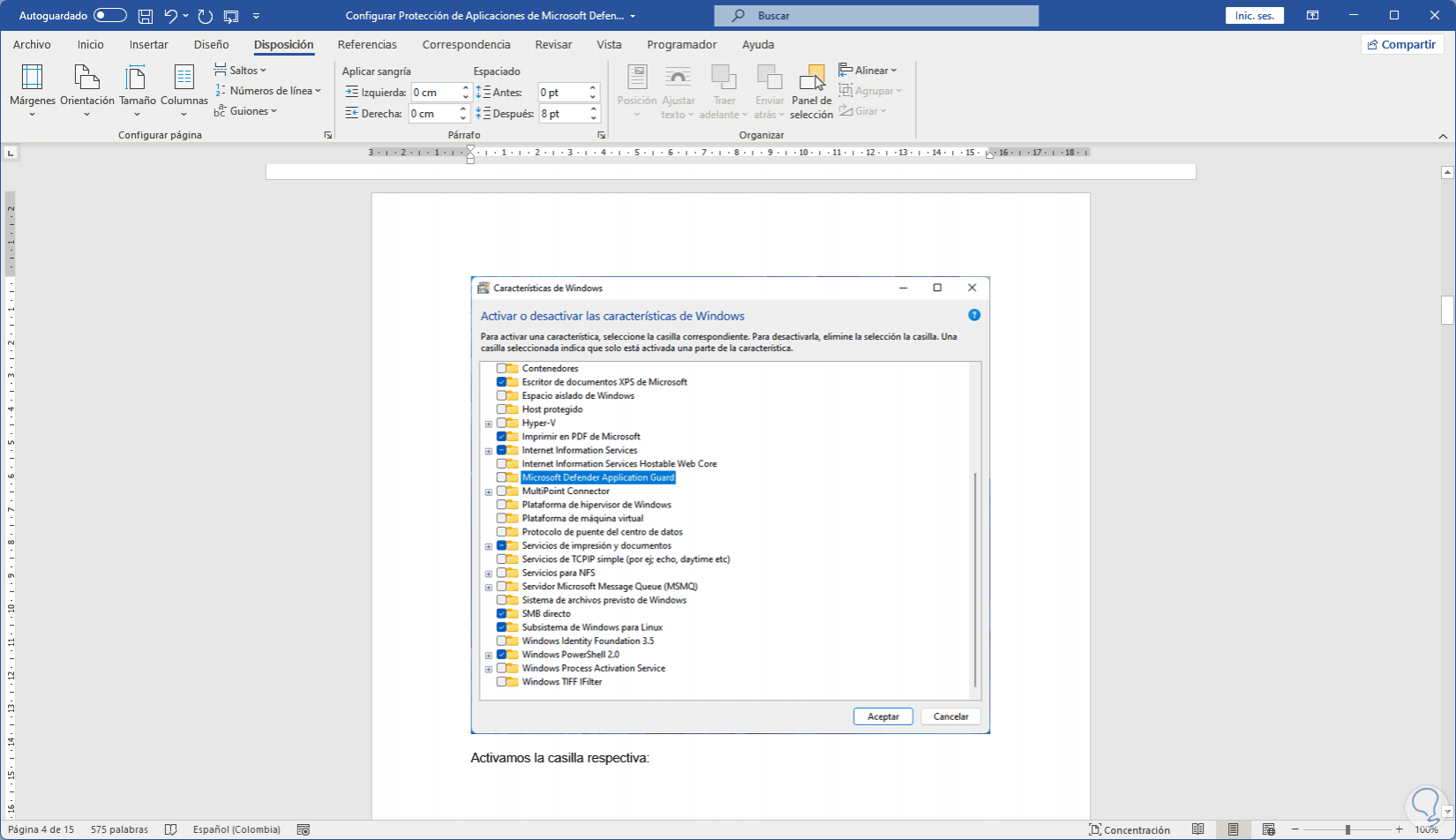
Task: Check the Windows TIFF IFilter box
Action: [501, 682]
